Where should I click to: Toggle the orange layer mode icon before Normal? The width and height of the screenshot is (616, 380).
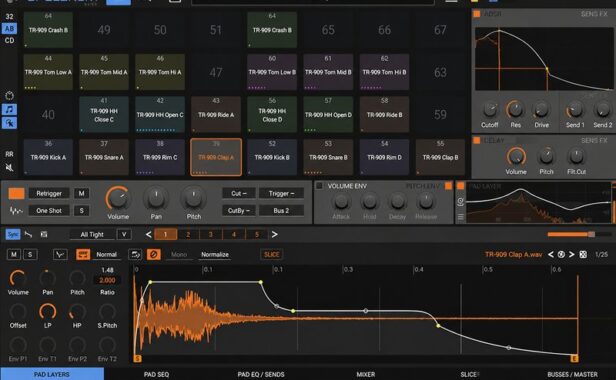83,255
